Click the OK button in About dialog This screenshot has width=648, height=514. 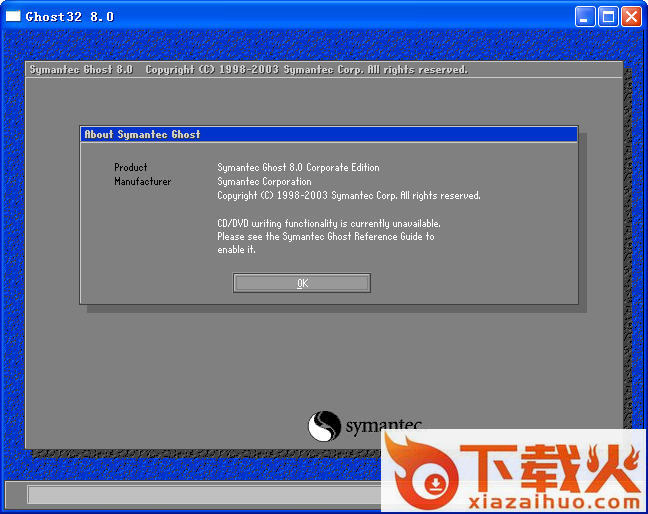click(302, 283)
